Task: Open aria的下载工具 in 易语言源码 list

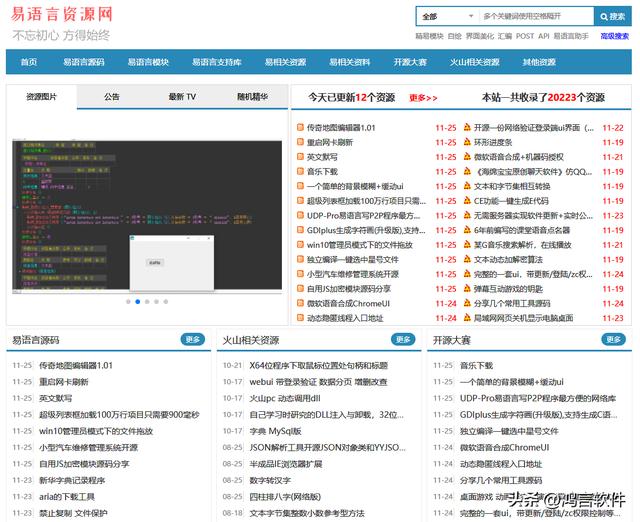Action: 67,497
